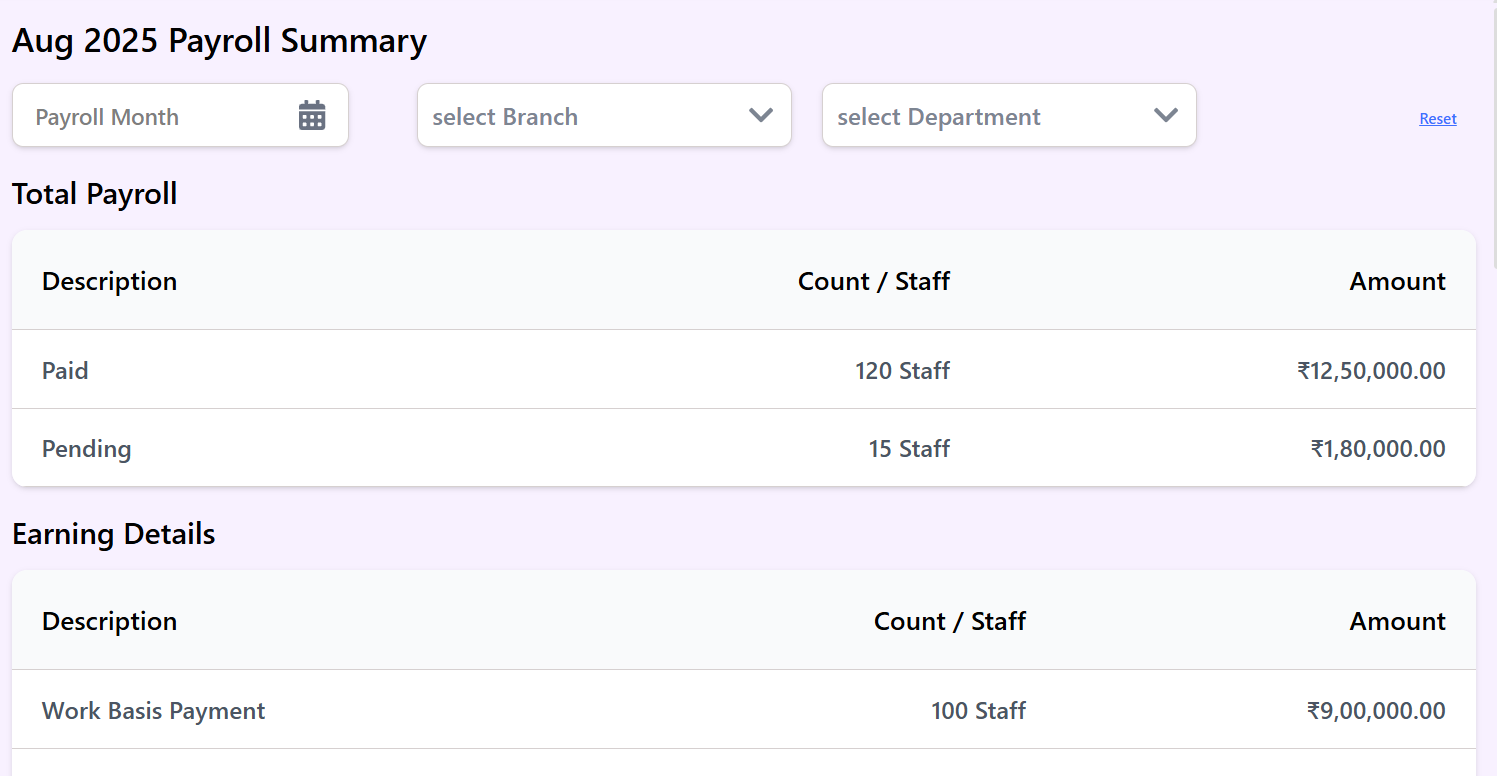Click the 15 Staff count cell
This screenshot has height=776, width=1497.
(909, 449)
